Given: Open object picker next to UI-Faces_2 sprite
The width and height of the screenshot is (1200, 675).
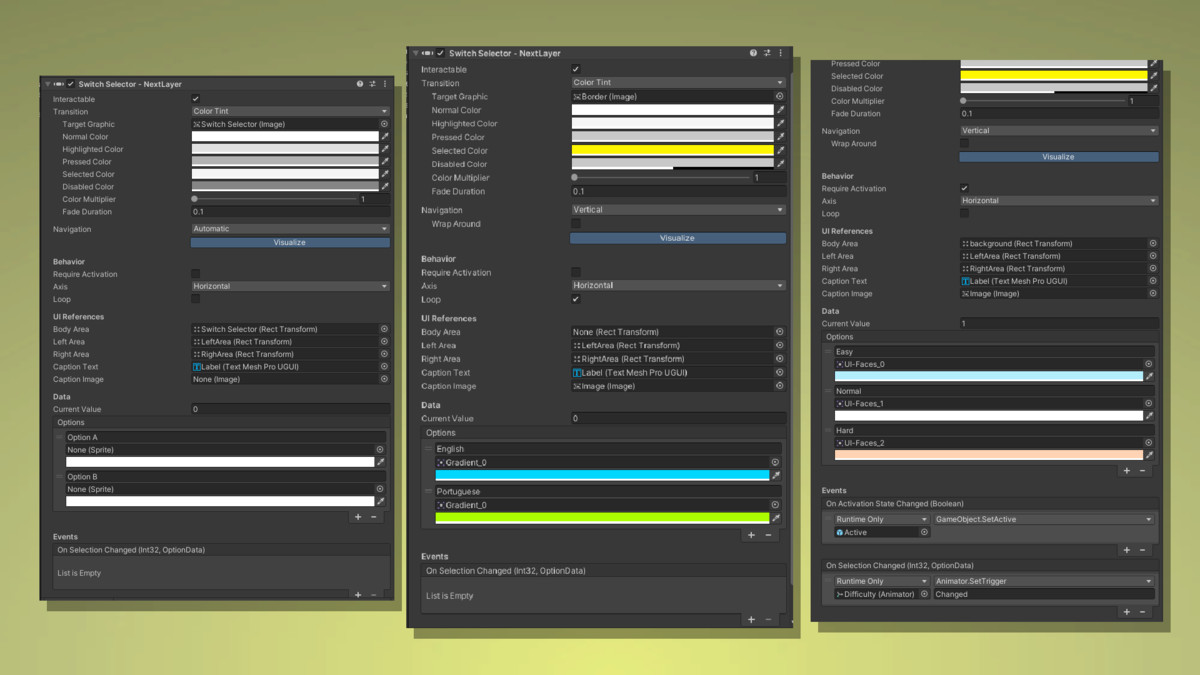Looking at the screenshot, I should 1148,443.
